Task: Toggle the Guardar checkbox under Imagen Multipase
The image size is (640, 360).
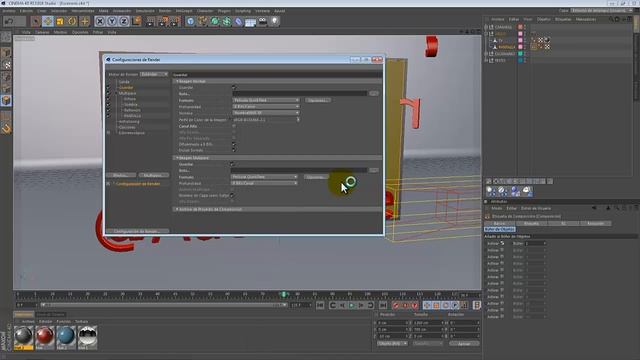Action: (x=232, y=164)
